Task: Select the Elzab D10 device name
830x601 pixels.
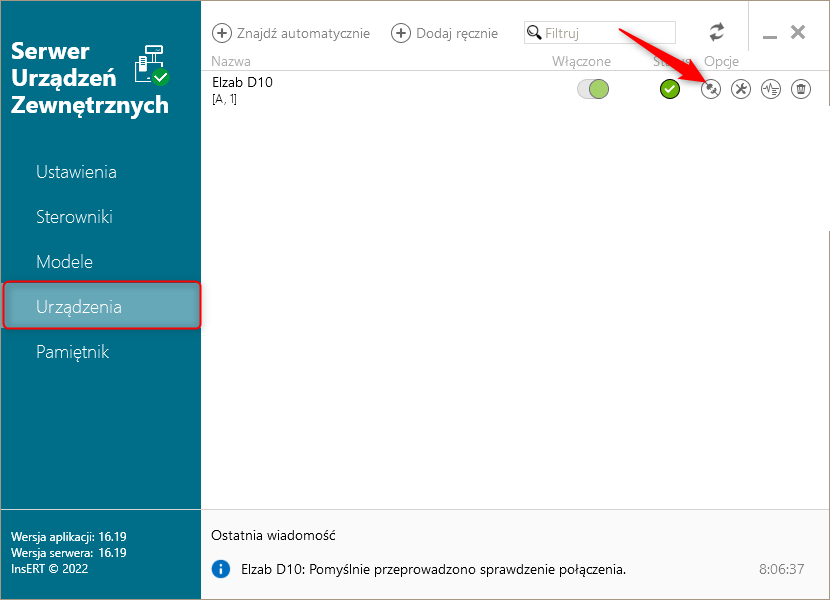Action: 242,83
